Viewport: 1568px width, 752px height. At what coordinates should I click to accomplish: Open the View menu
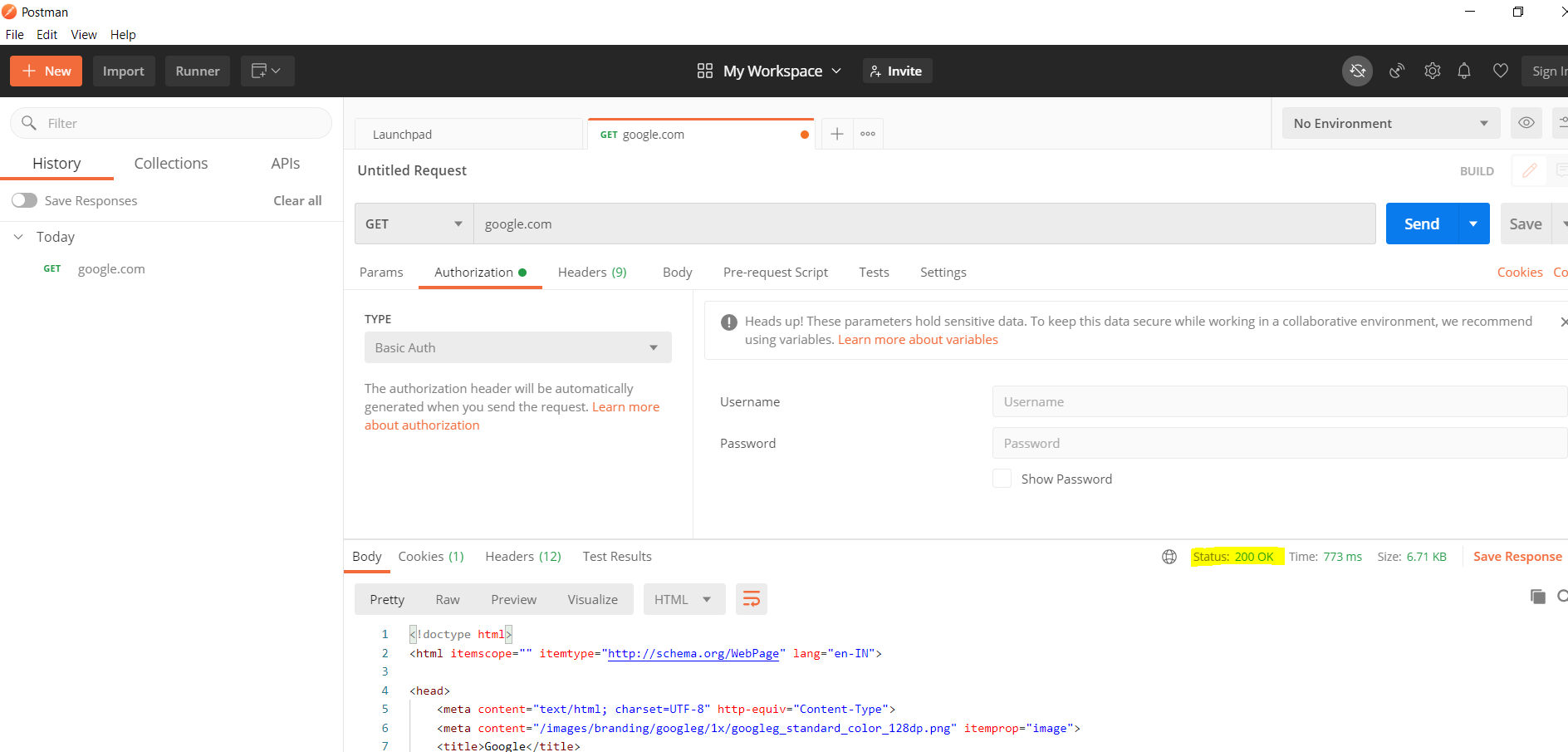[84, 35]
